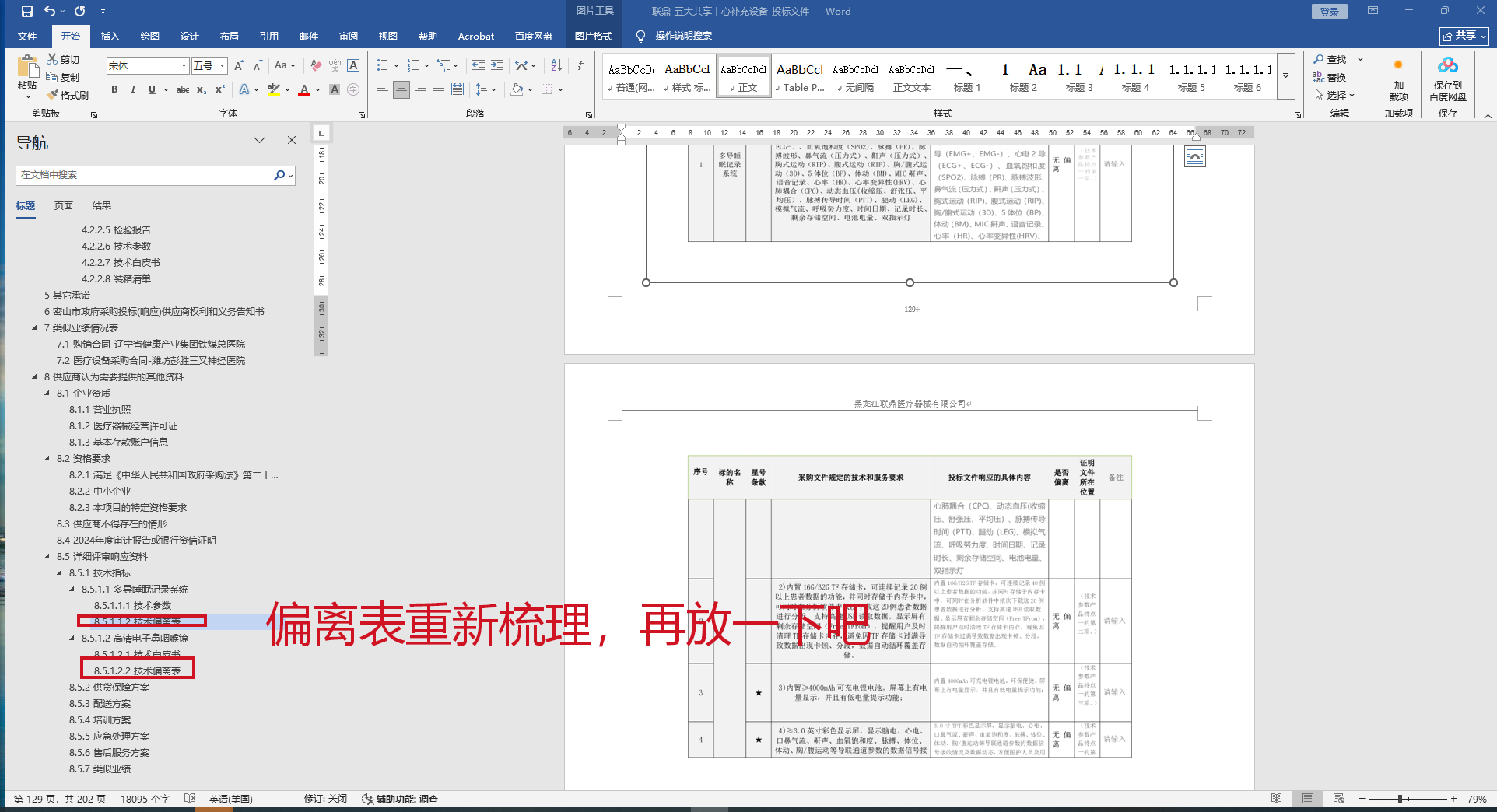Open the 选择 dropdown in the editing group
The image size is (1497, 812).
(x=1335, y=95)
